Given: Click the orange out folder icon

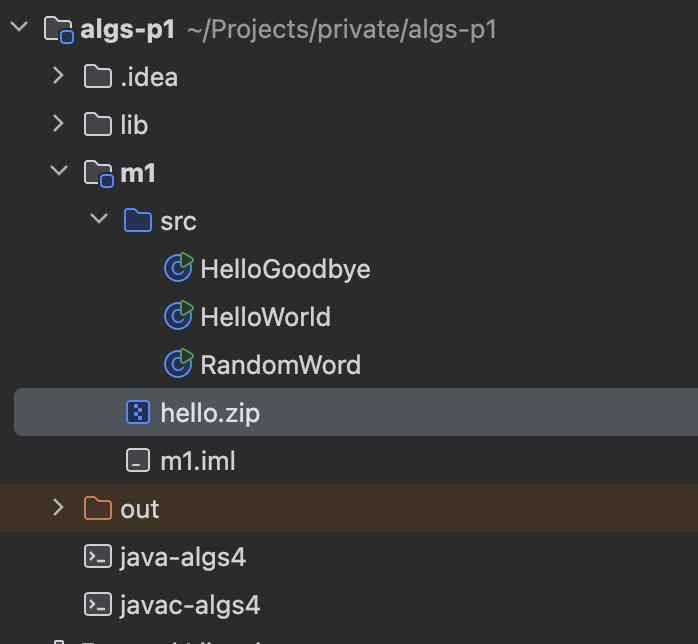Looking at the screenshot, I should point(98,508).
